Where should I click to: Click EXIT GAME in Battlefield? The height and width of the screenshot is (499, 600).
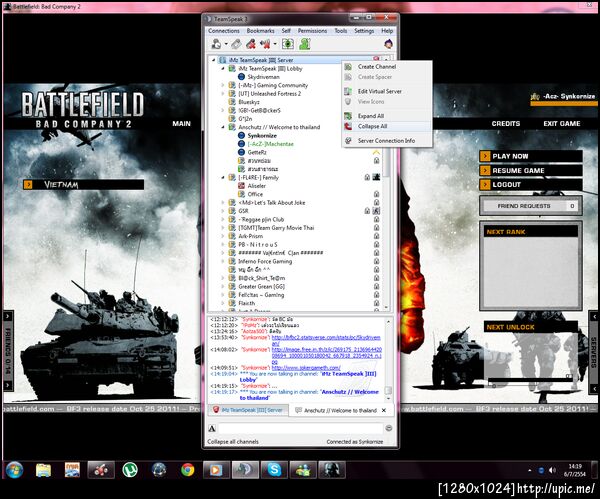[x=562, y=124]
